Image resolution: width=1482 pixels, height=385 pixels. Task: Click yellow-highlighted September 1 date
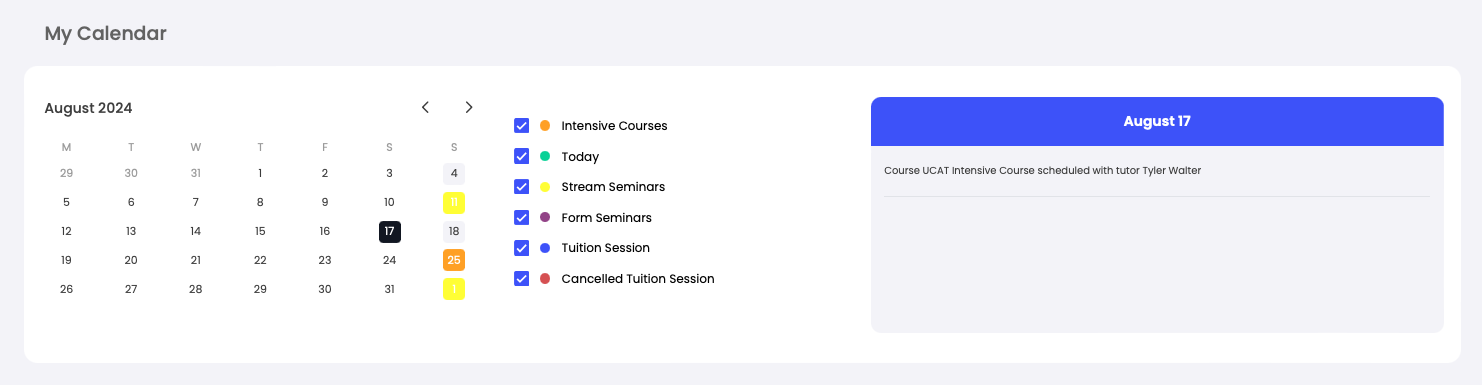(454, 289)
